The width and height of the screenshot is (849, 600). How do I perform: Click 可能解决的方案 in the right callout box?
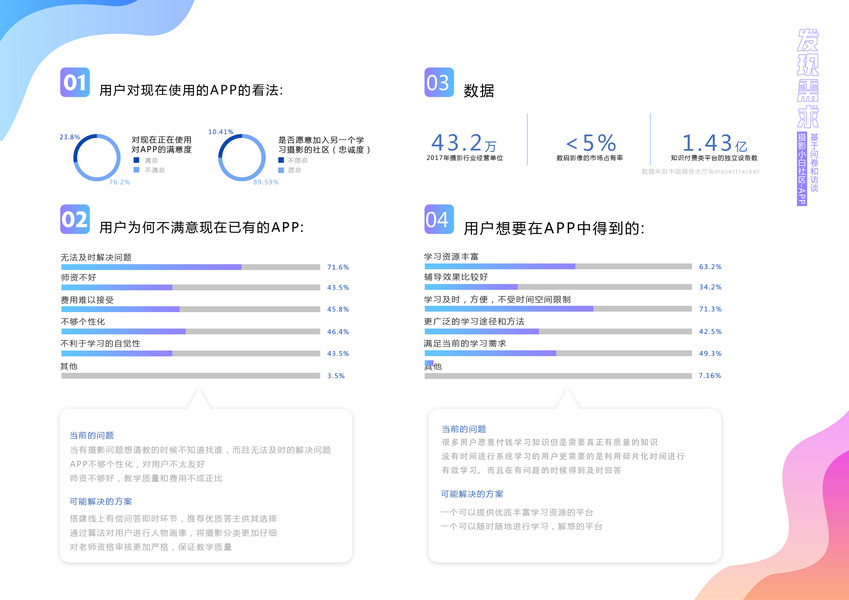[472, 494]
